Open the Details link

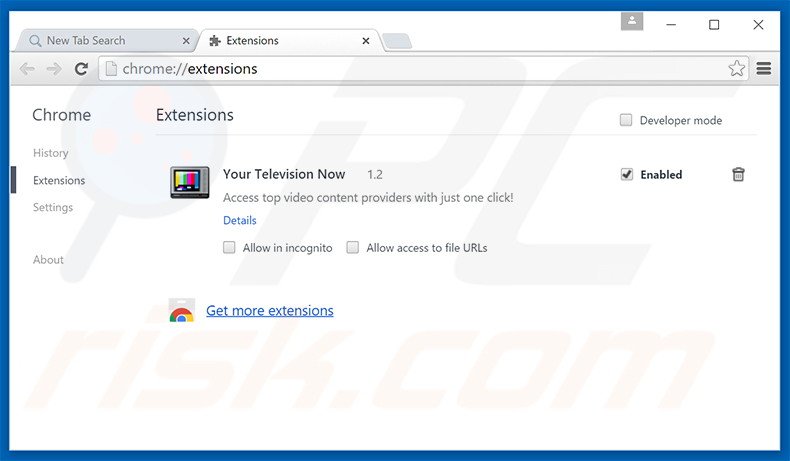240,220
